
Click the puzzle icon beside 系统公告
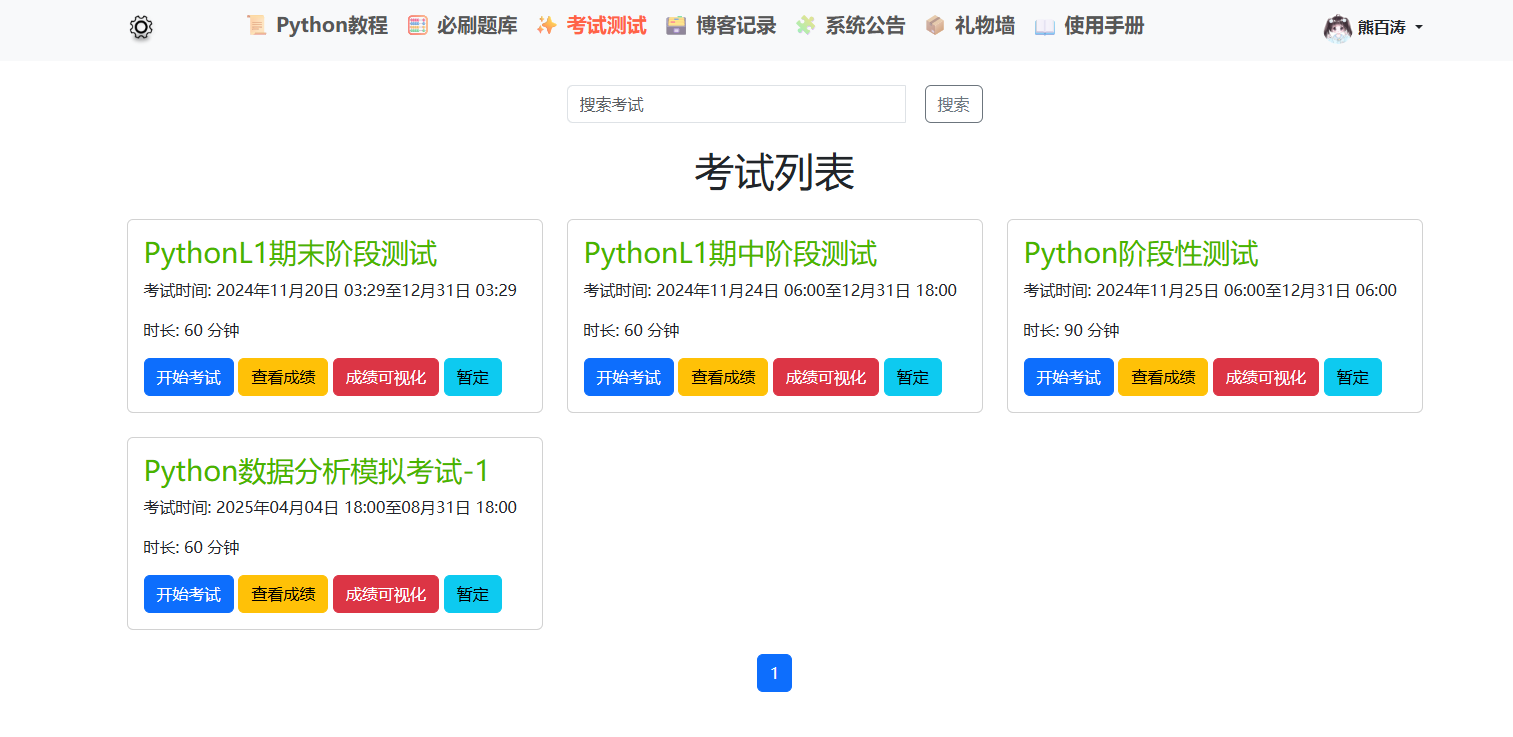pyautogui.click(x=806, y=26)
